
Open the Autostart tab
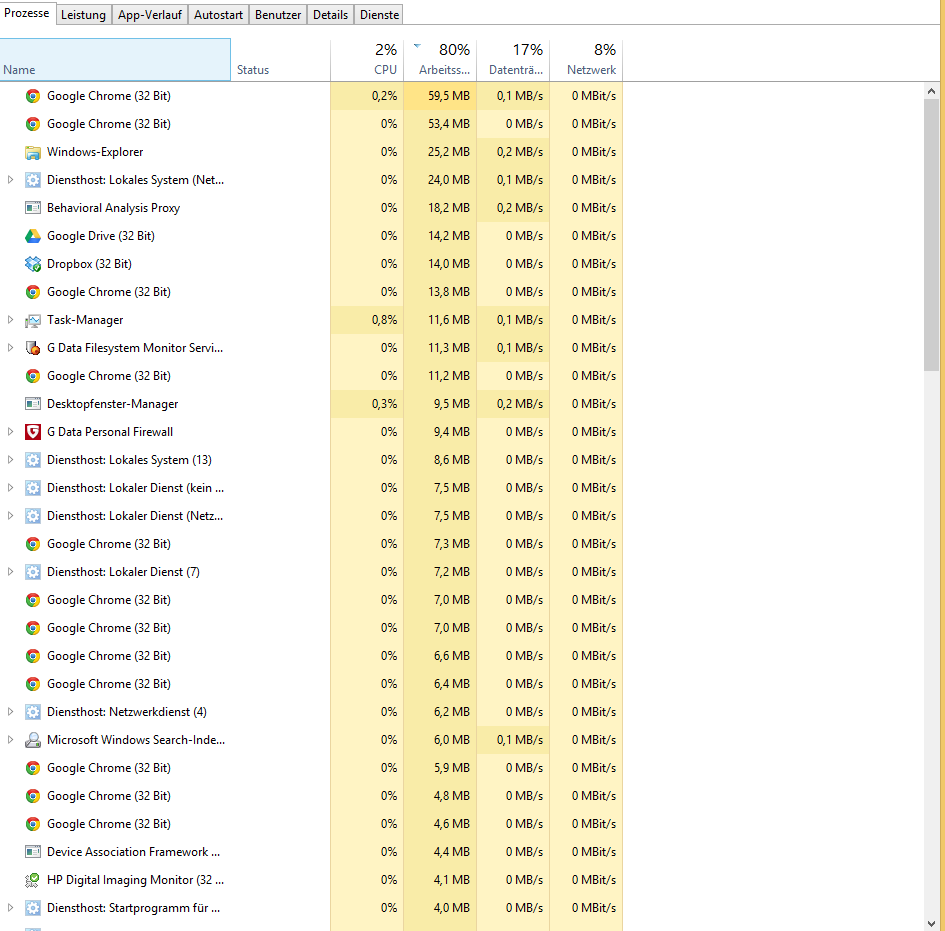click(x=218, y=15)
